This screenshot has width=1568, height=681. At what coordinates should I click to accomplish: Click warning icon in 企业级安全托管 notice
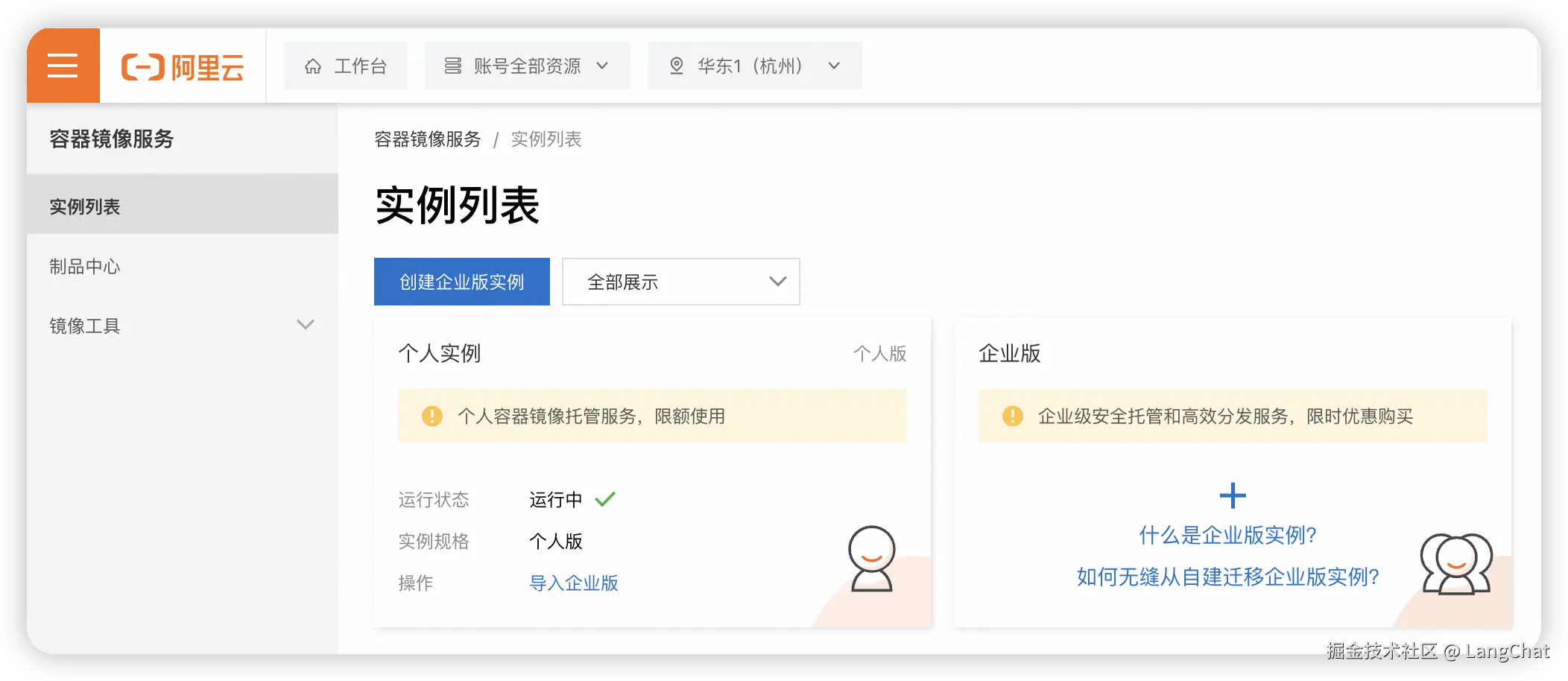coord(1013,416)
